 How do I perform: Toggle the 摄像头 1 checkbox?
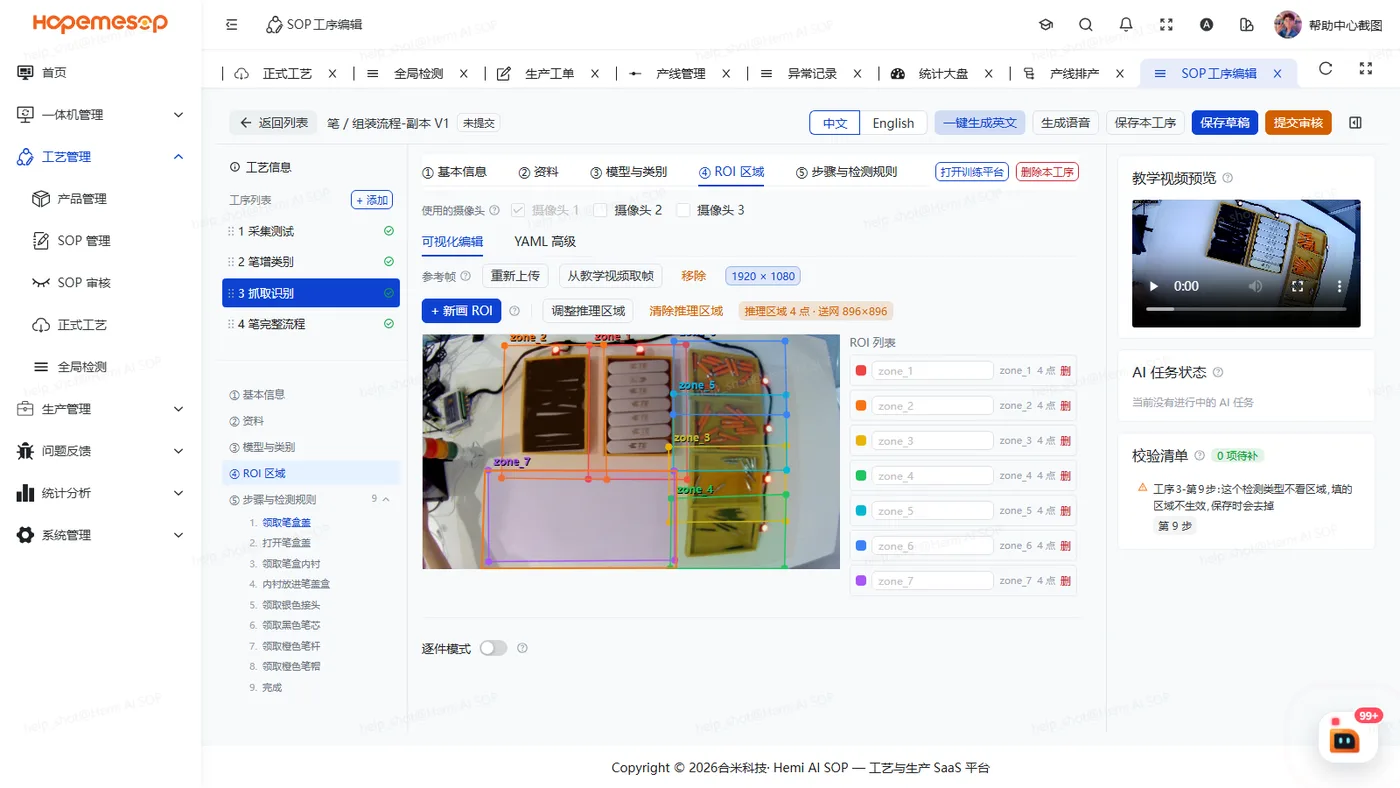(x=518, y=210)
